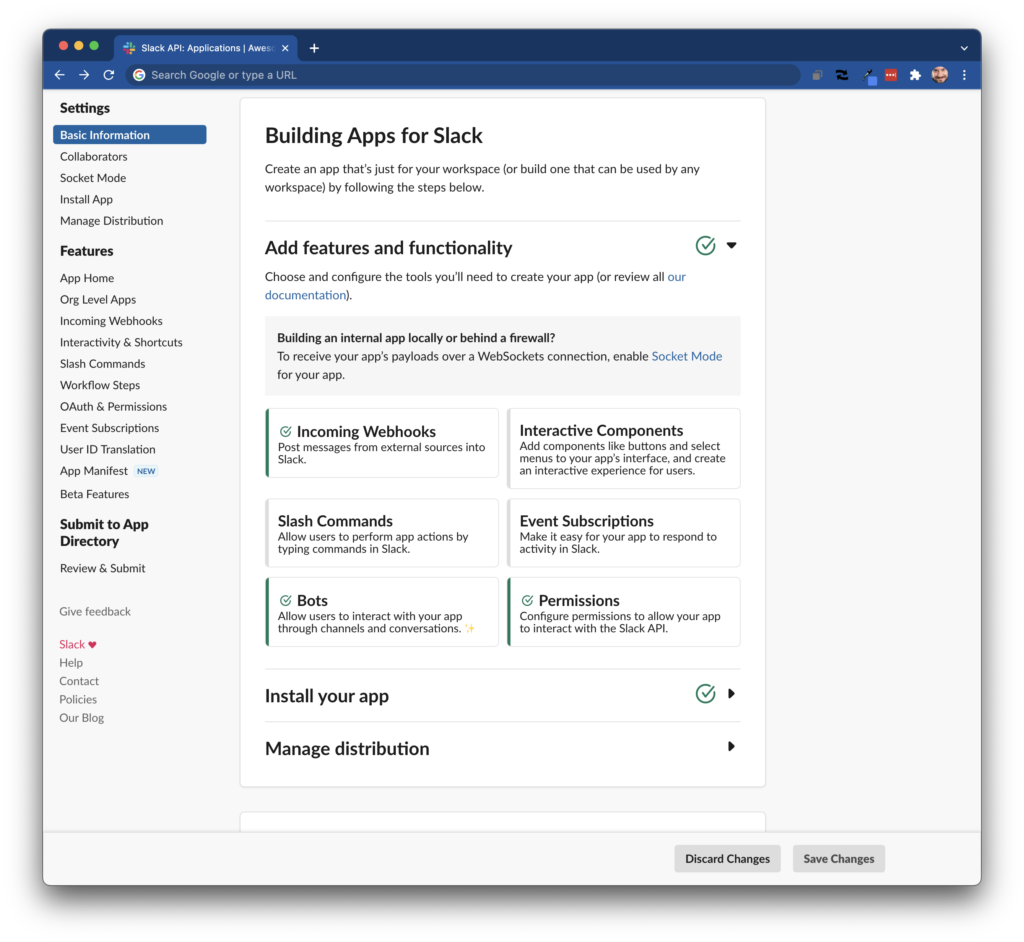Screen dimensions: 1024x942
Task: Open Beta Features in the sidebar
Action: coord(95,495)
